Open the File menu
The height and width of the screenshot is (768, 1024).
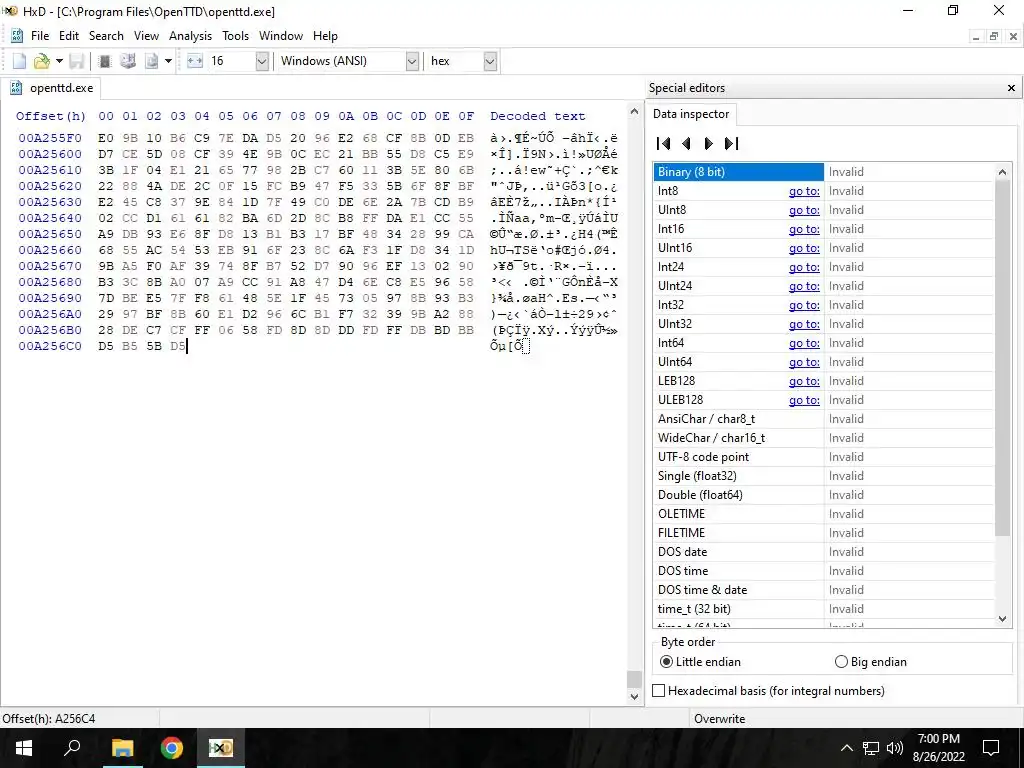[x=40, y=36]
